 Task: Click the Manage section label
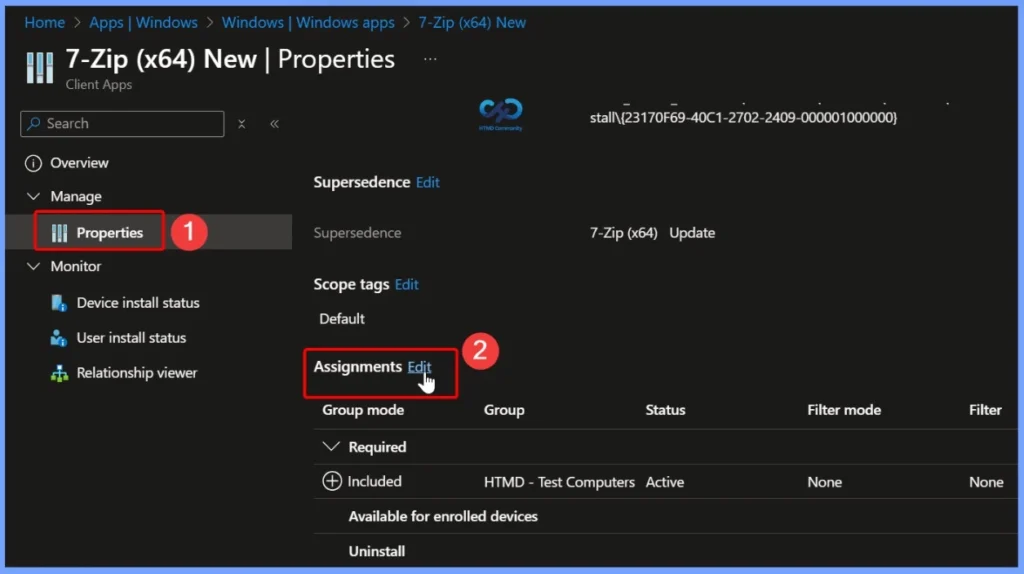coord(76,197)
